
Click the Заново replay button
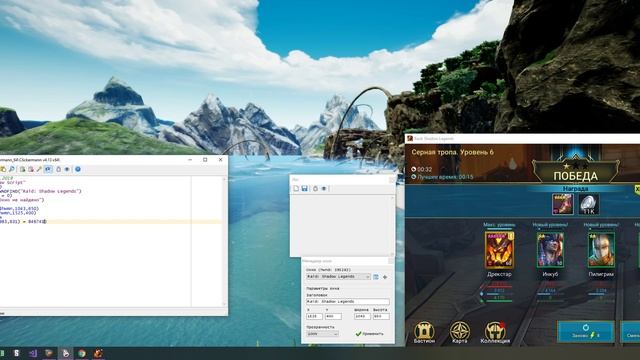click(x=586, y=331)
